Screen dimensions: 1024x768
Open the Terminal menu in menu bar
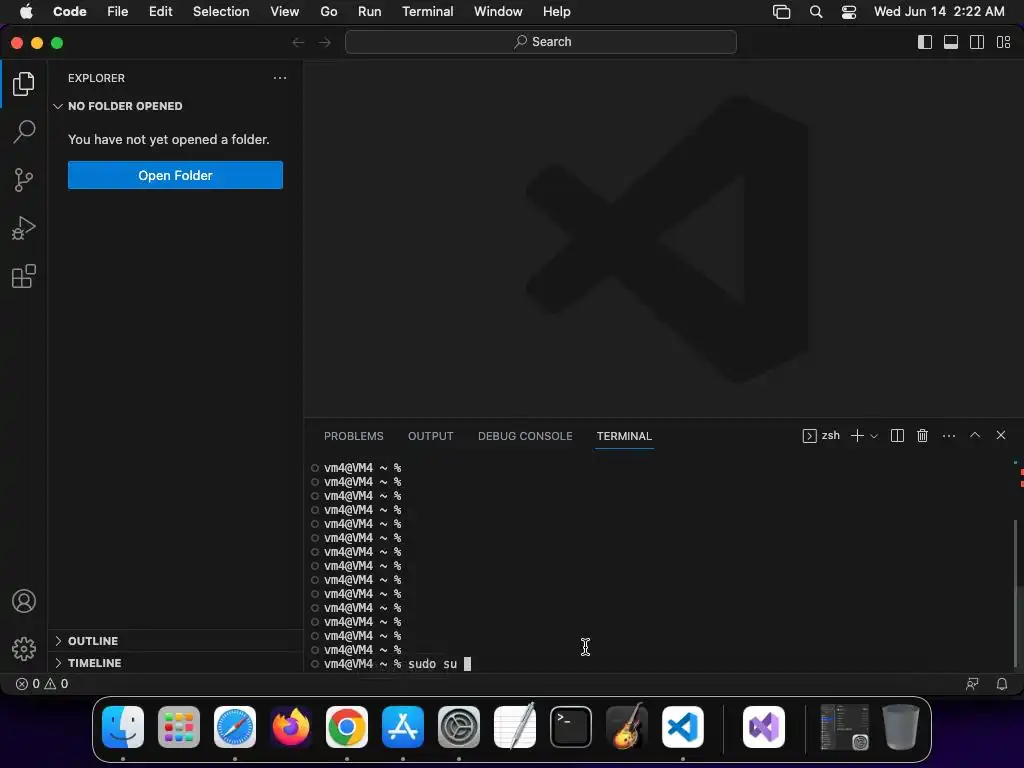click(x=427, y=12)
